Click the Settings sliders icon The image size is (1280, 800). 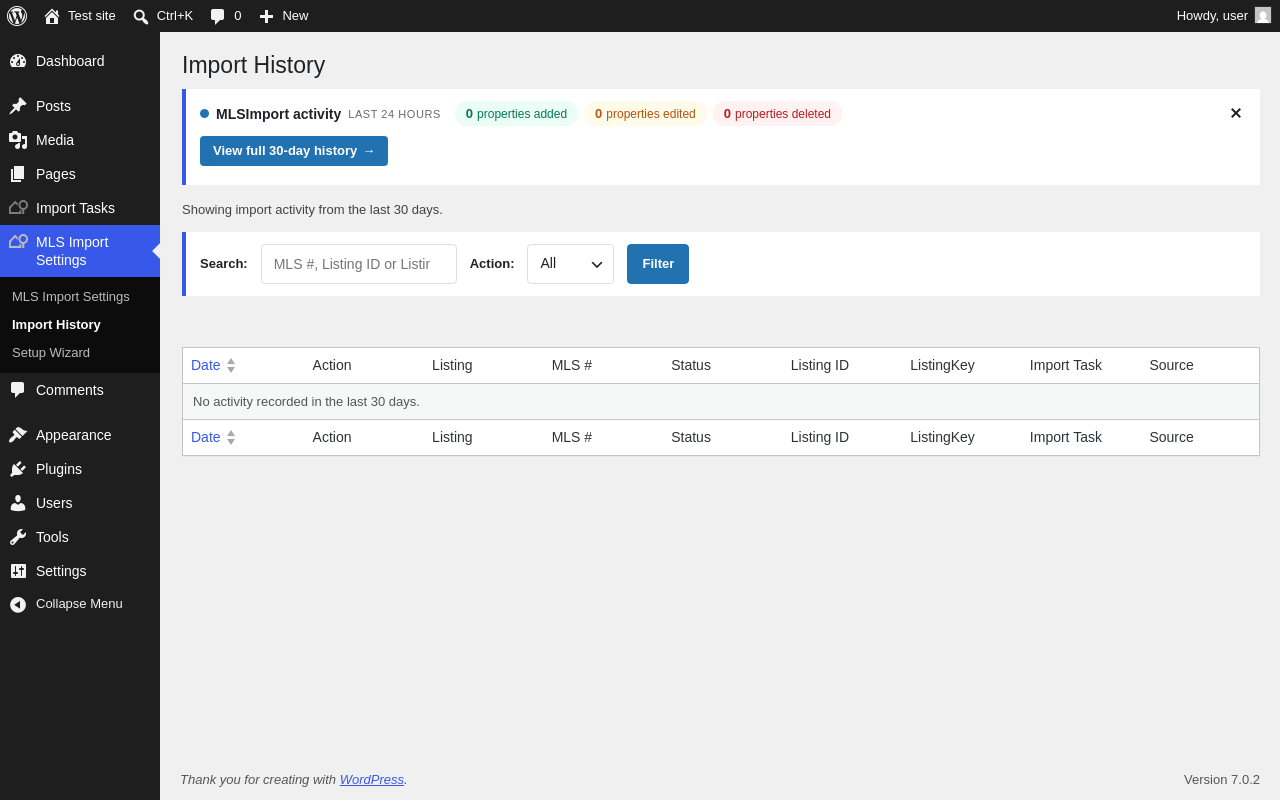click(x=18, y=571)
